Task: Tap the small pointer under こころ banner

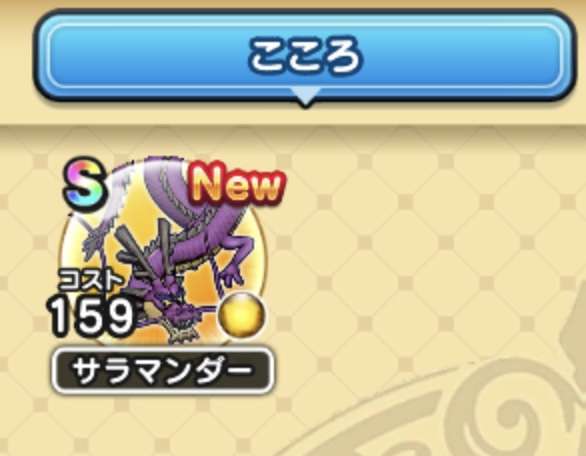Action: pos(305,97)
